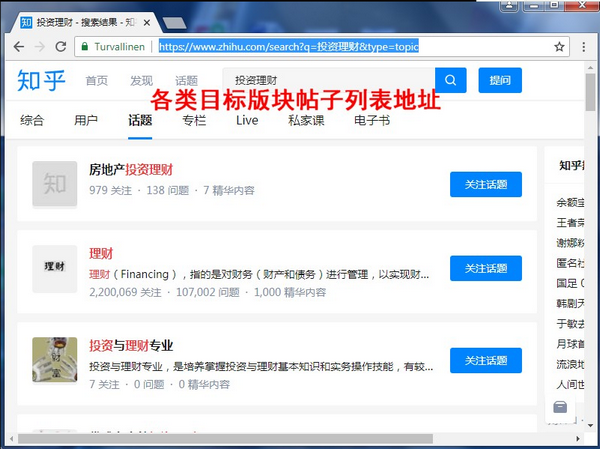Go to 发现 in top navigation

pyautogui.click(x=141, y=81)
